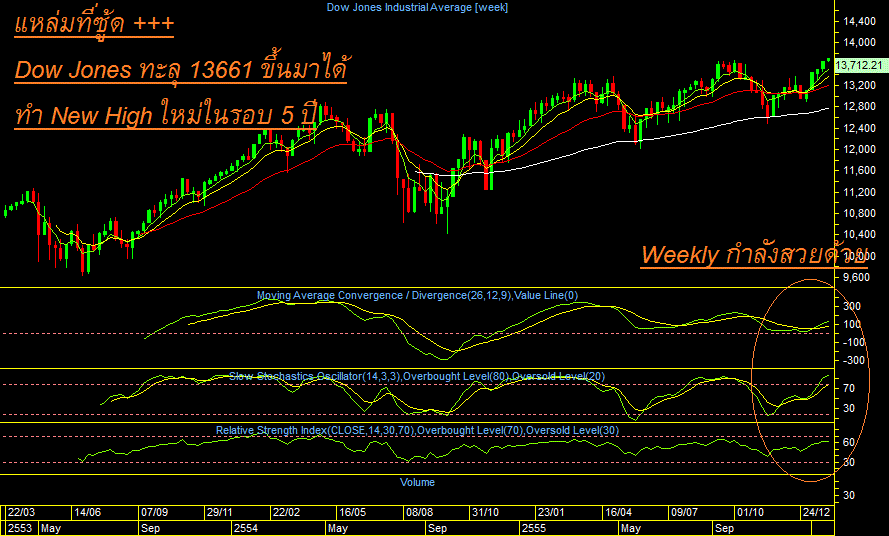Image resolution: width=889 pixels, height=536 pixels.
Task: Click the 31/10 date label
Action: click(485, 513)
